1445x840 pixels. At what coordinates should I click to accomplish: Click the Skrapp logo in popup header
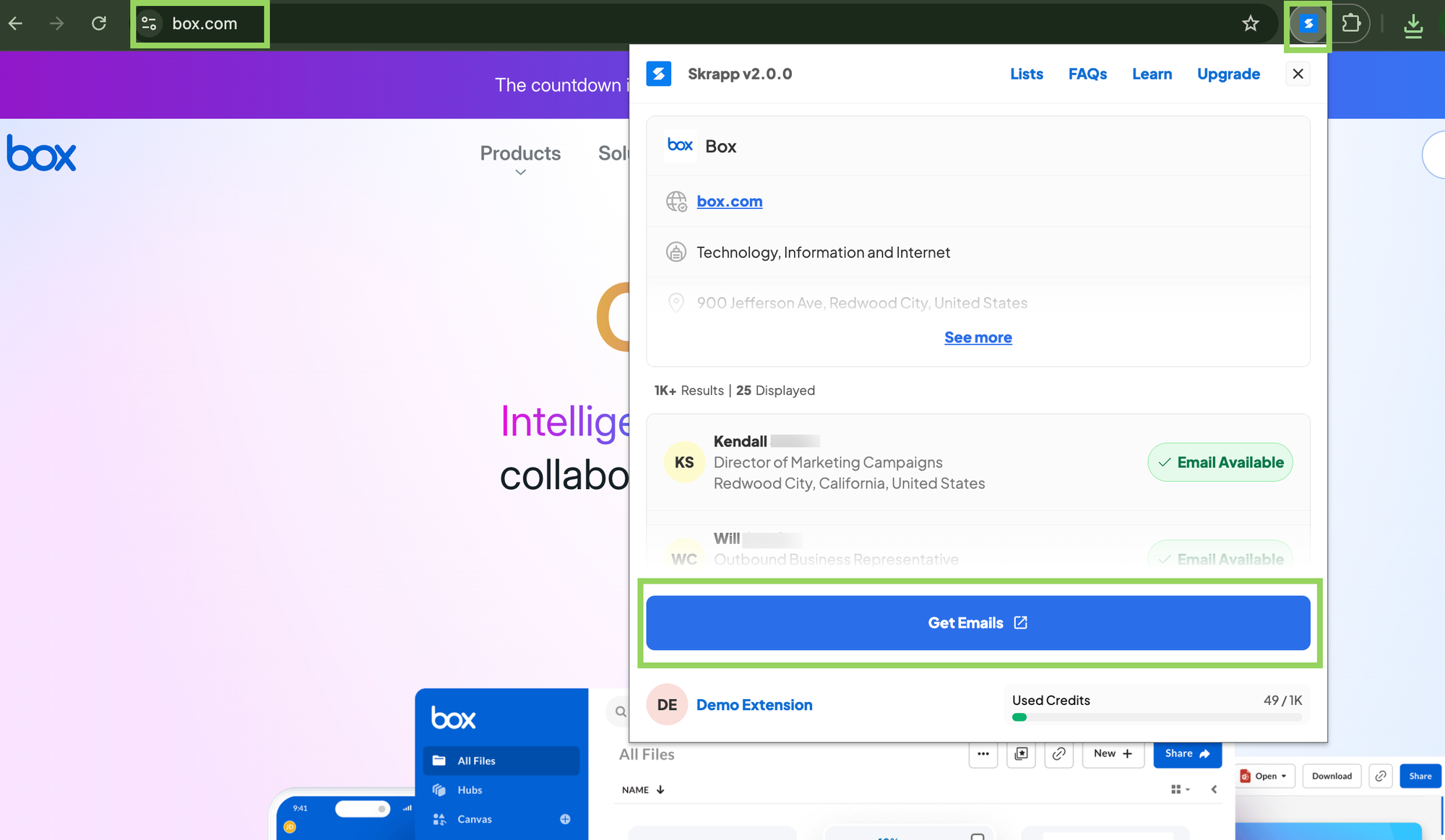(658, 74)
